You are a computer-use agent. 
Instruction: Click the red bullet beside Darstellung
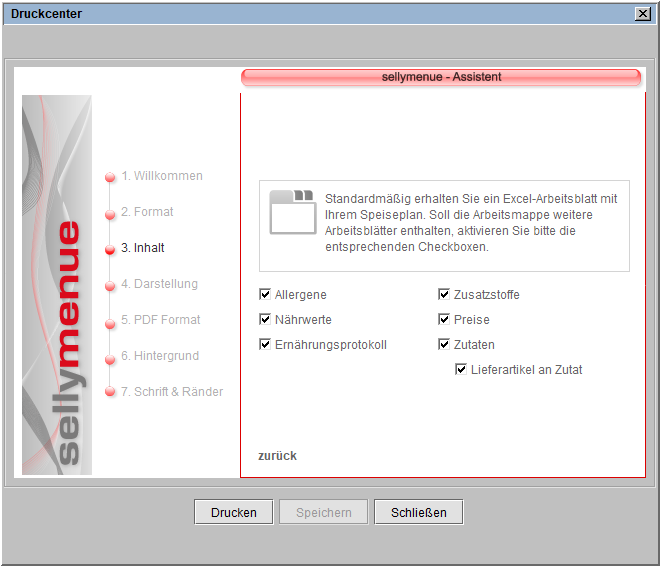110,286
